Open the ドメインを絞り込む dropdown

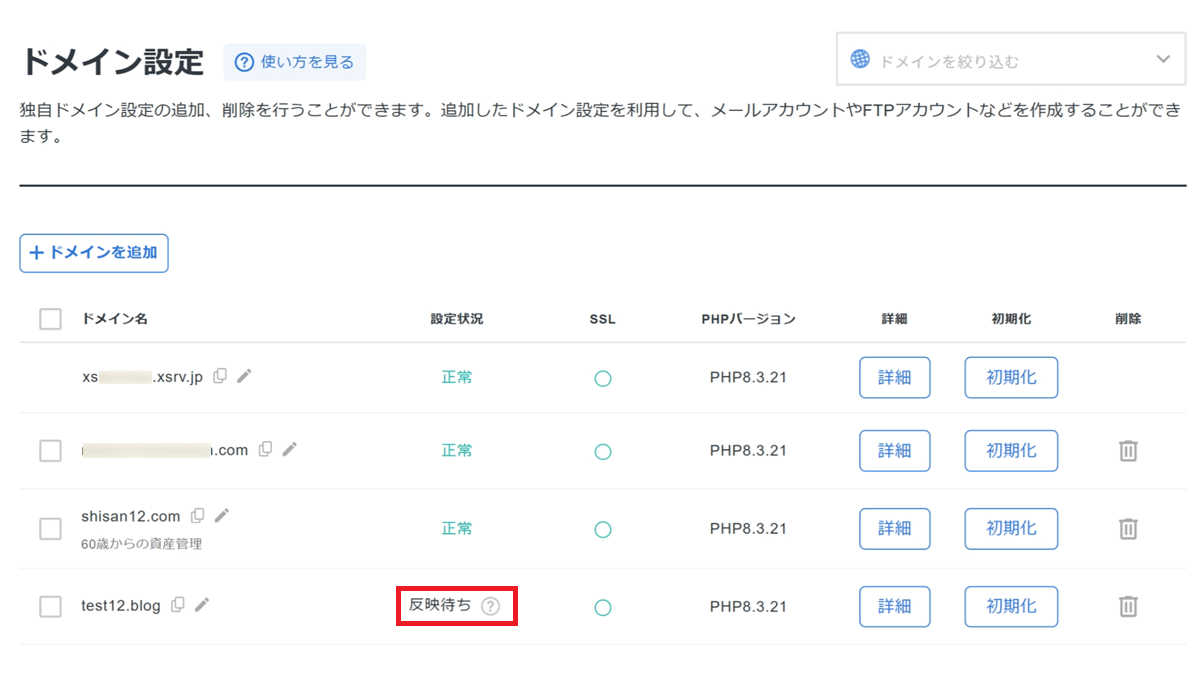(x=1000, y=60)
